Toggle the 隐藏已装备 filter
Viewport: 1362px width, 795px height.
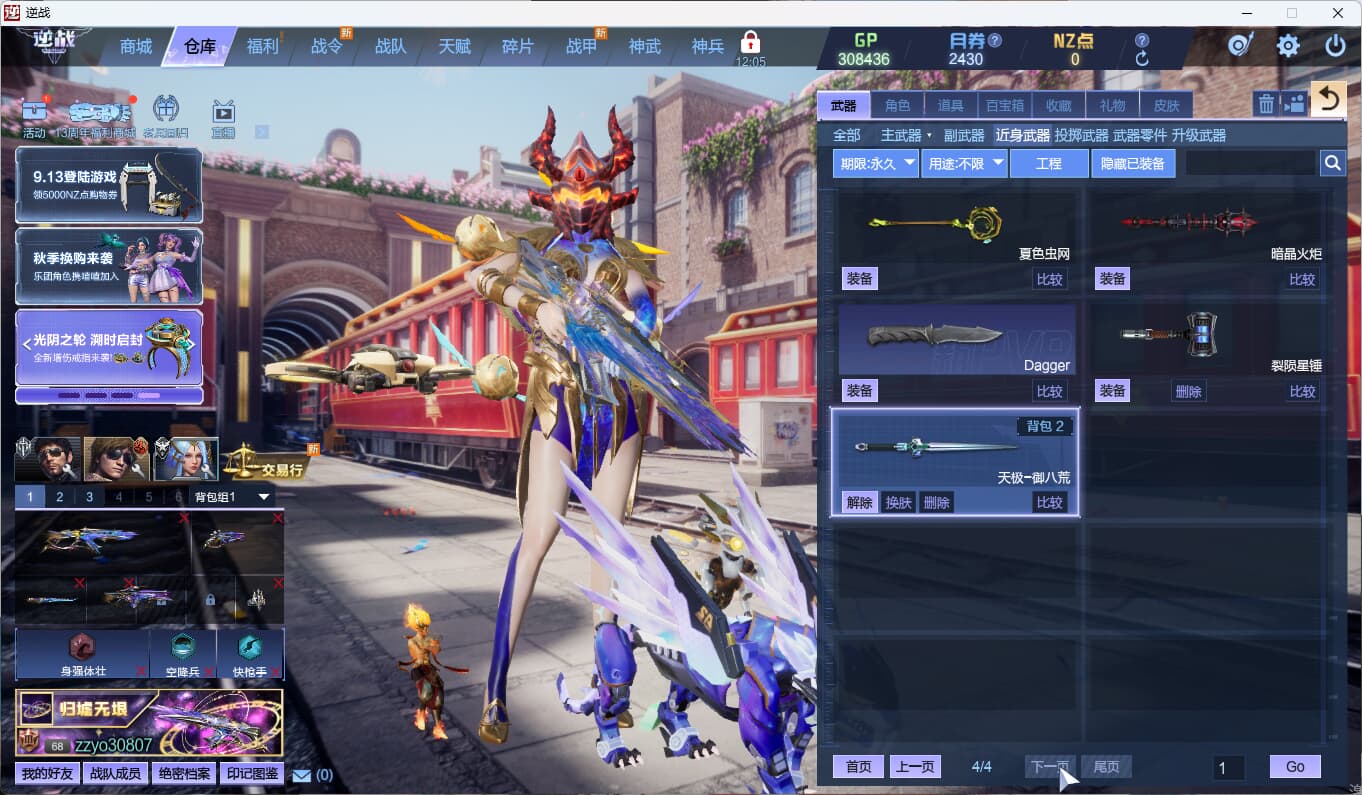[x=1133, y=163]
